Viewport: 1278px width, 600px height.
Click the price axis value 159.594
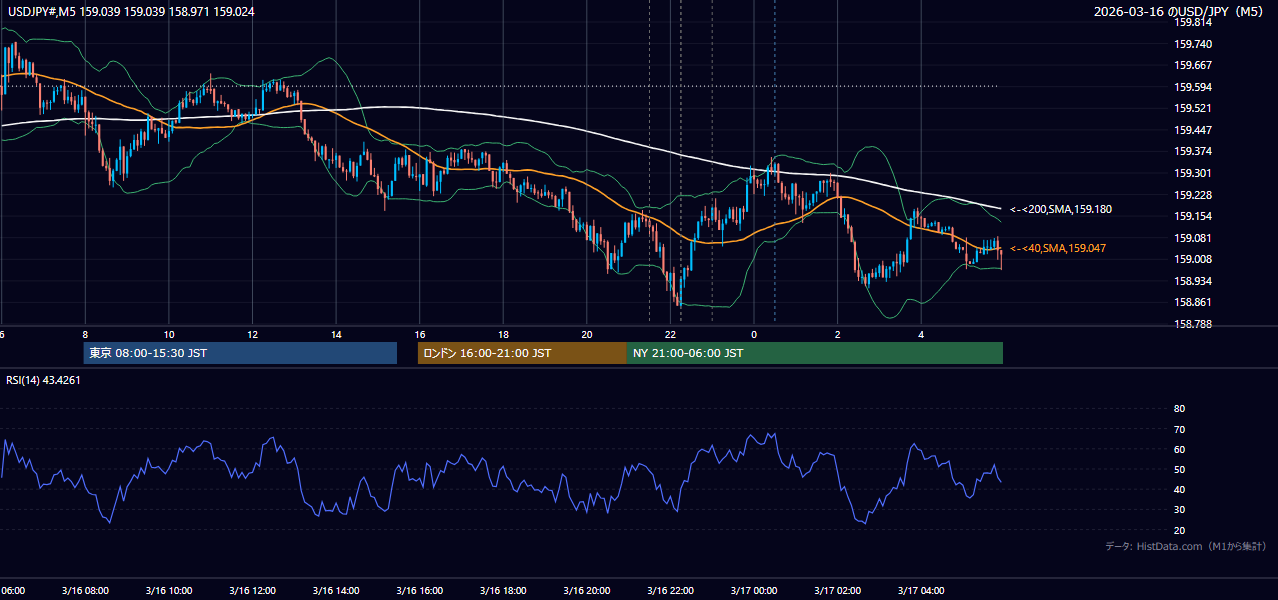click(1193, 87)
